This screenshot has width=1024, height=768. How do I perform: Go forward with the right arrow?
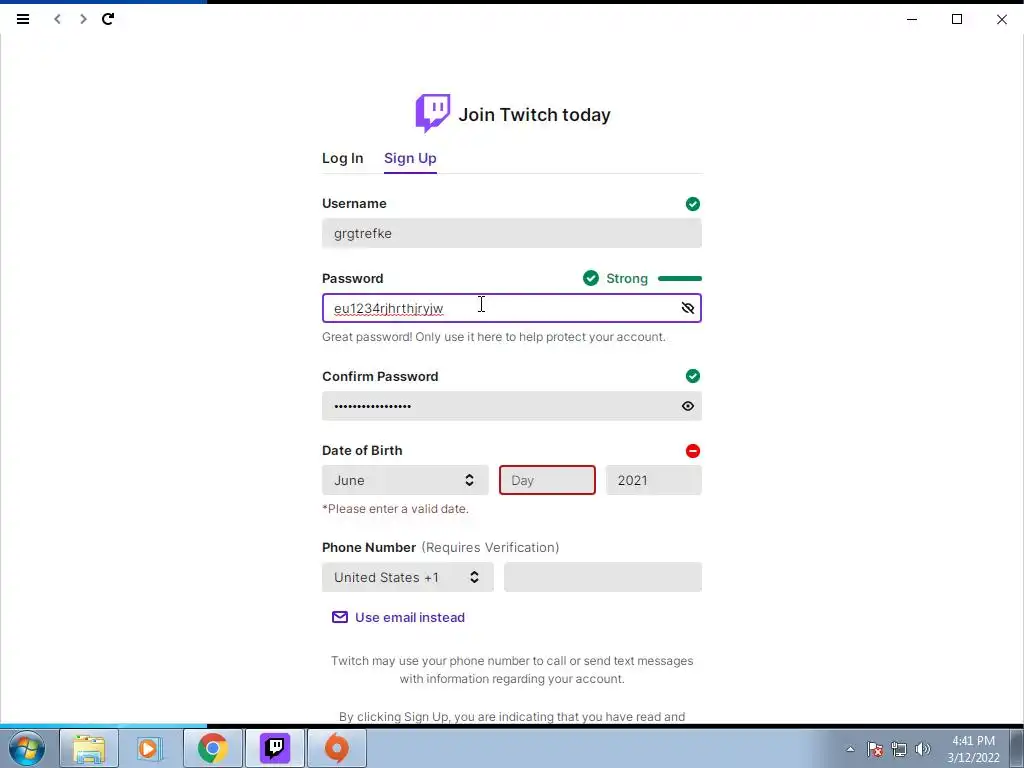[83, 19]
